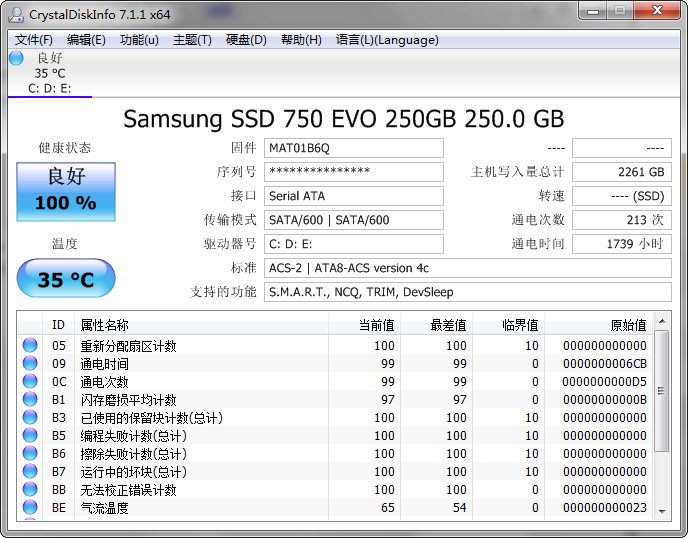Open the 硬盘(D) menu
Viewport: 688px width, 538px height.
point(246,40)
